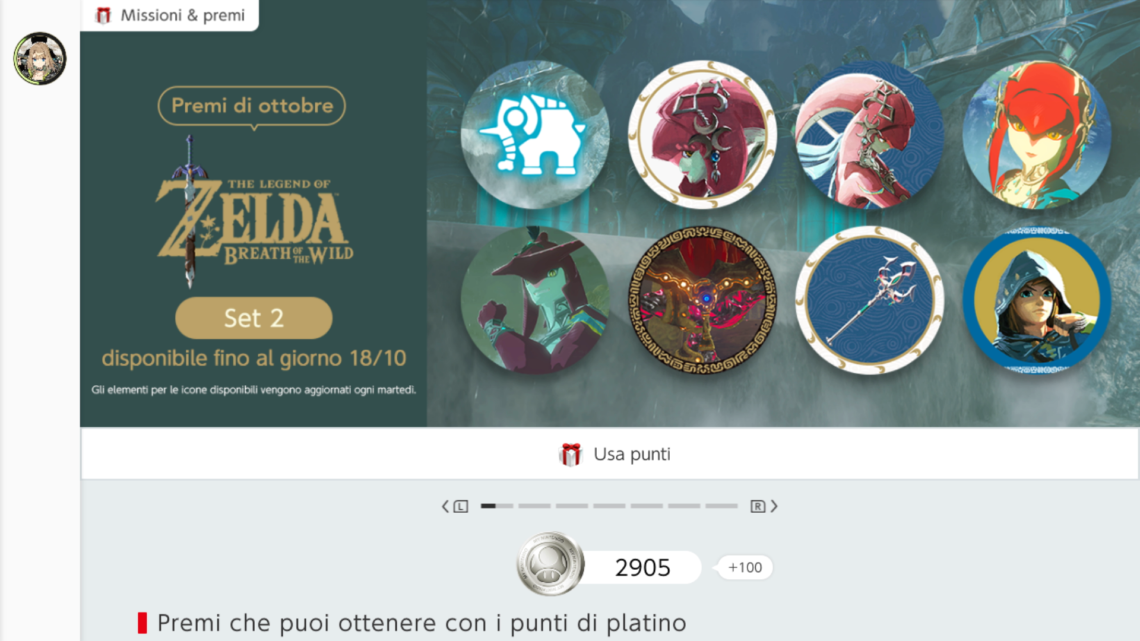Viewport: 1140px width, 641px height.
Task: Select the front-facing red Mipha portrait icon
Action: 1037,135
